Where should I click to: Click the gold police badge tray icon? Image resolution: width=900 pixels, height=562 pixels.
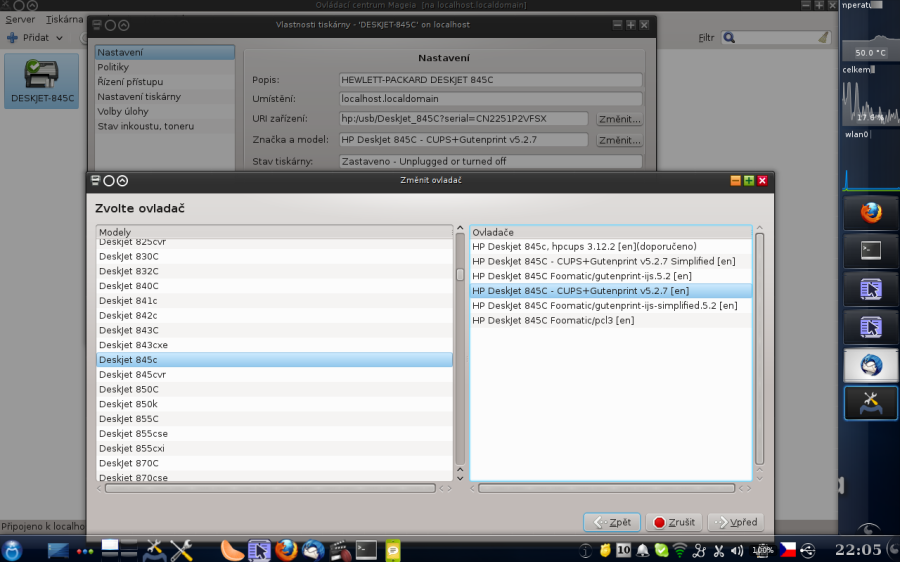605,550
